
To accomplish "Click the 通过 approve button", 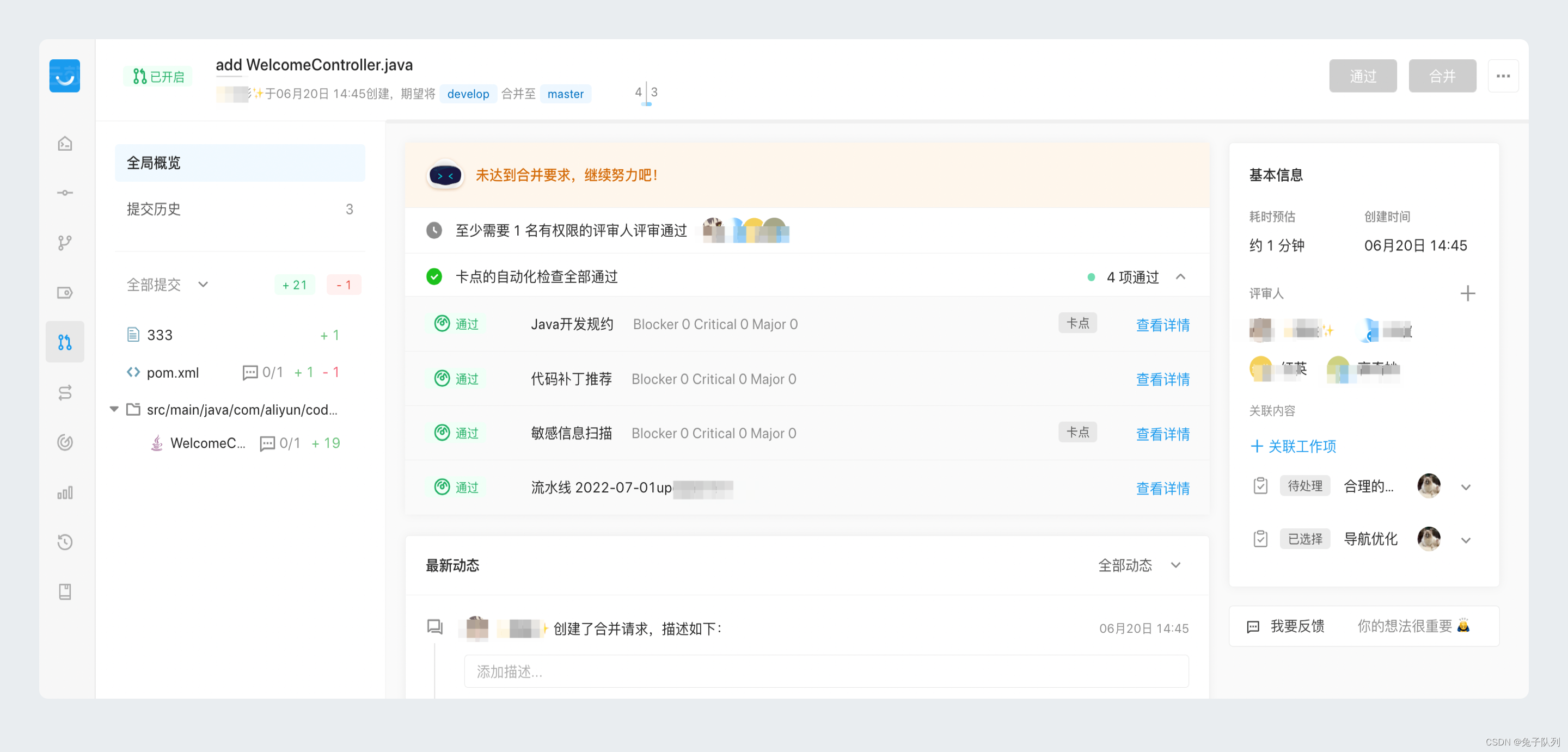I will click(x=1363, y=76).
